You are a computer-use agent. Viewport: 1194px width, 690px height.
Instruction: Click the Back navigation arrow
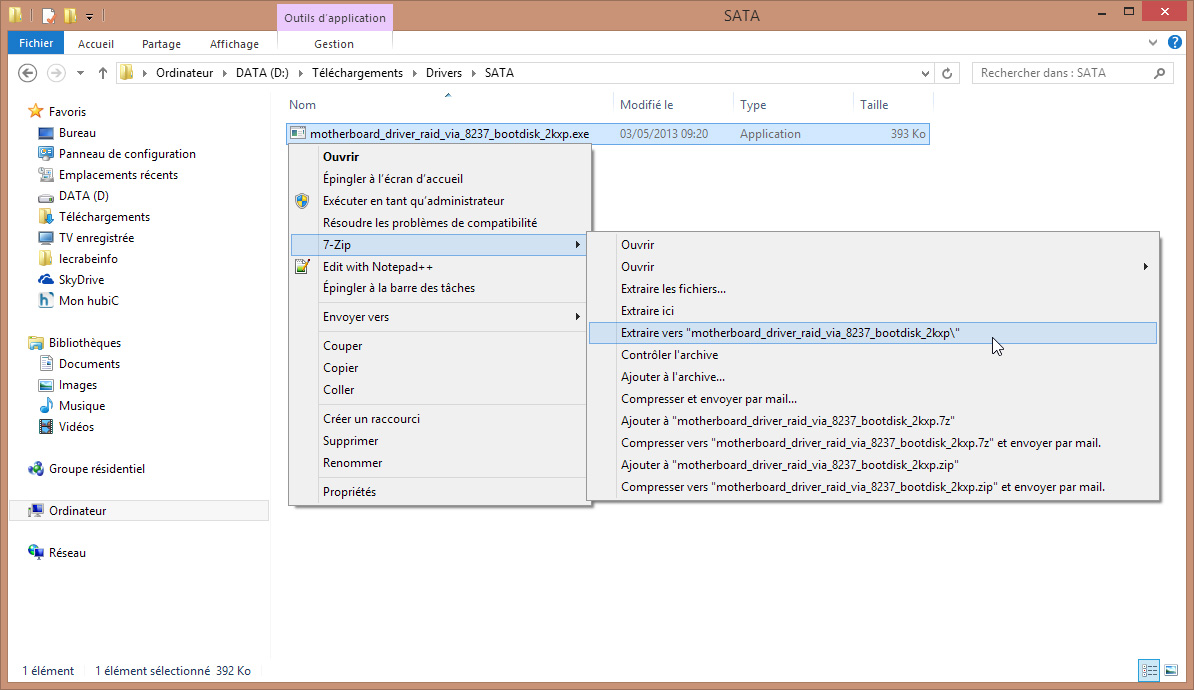pyautogui.click(x=27, y=73)
